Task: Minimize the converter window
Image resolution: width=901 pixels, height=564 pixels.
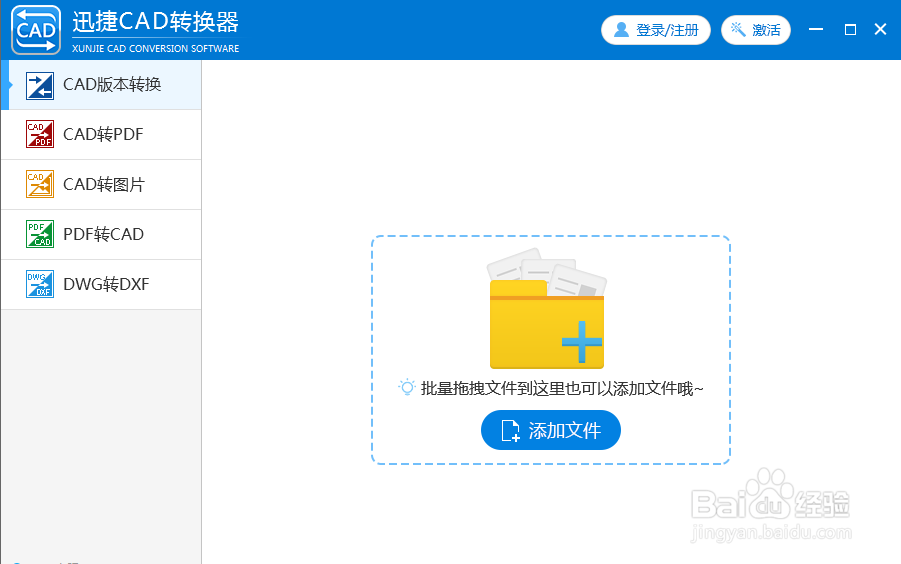Action: pos(816,29)
